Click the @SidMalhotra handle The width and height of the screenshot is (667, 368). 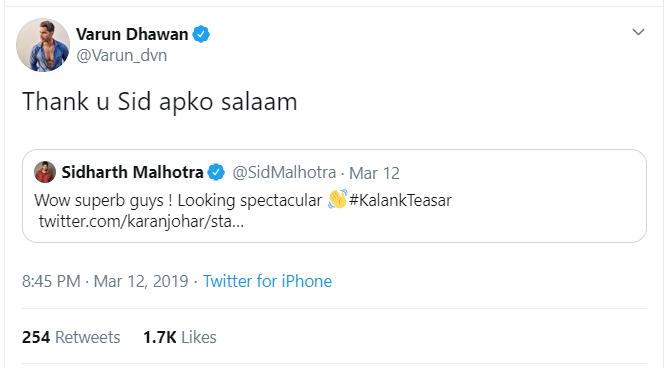click(284, 173)
